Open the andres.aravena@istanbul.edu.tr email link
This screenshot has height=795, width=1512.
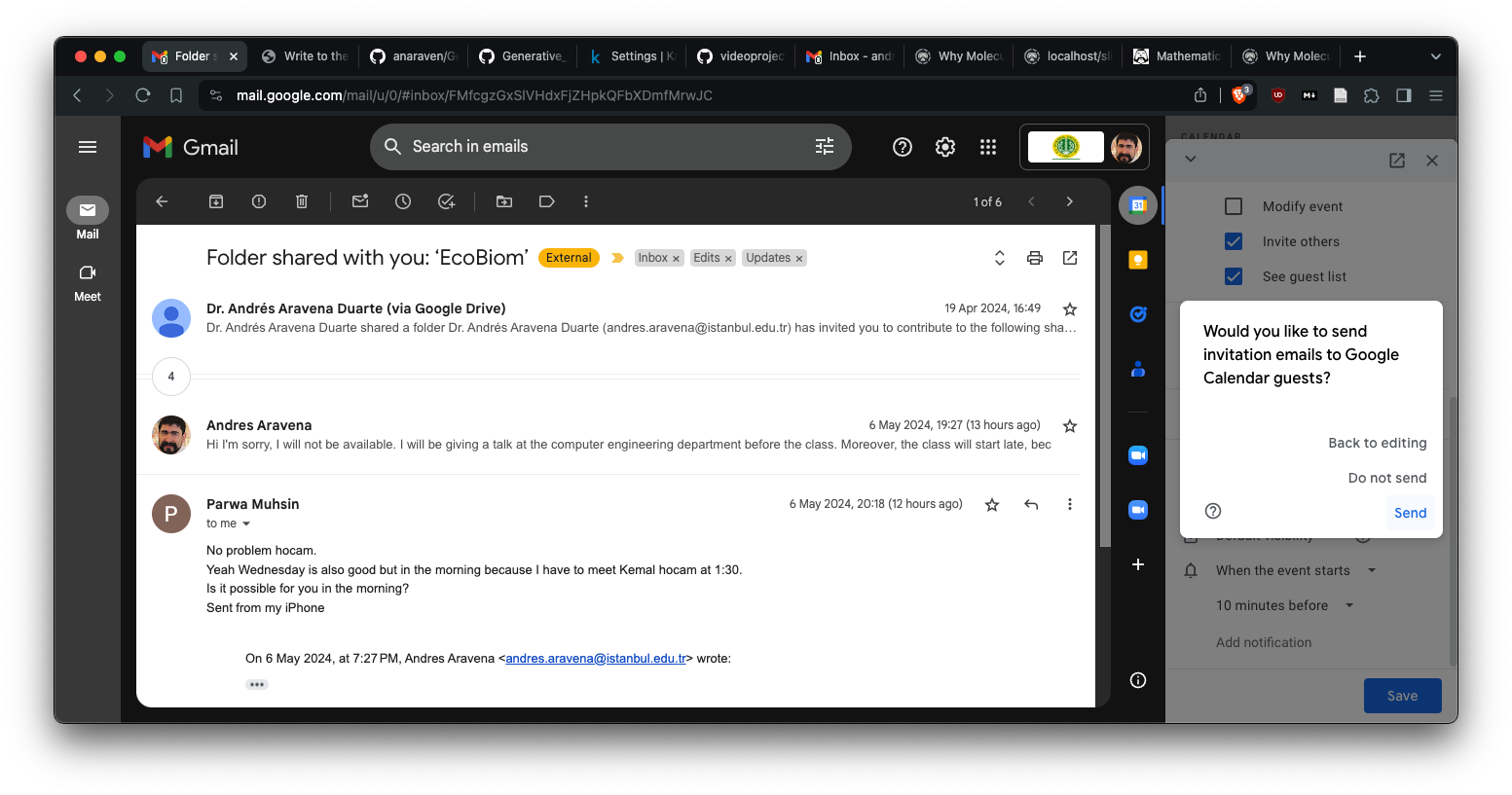(x=596, y=659)
